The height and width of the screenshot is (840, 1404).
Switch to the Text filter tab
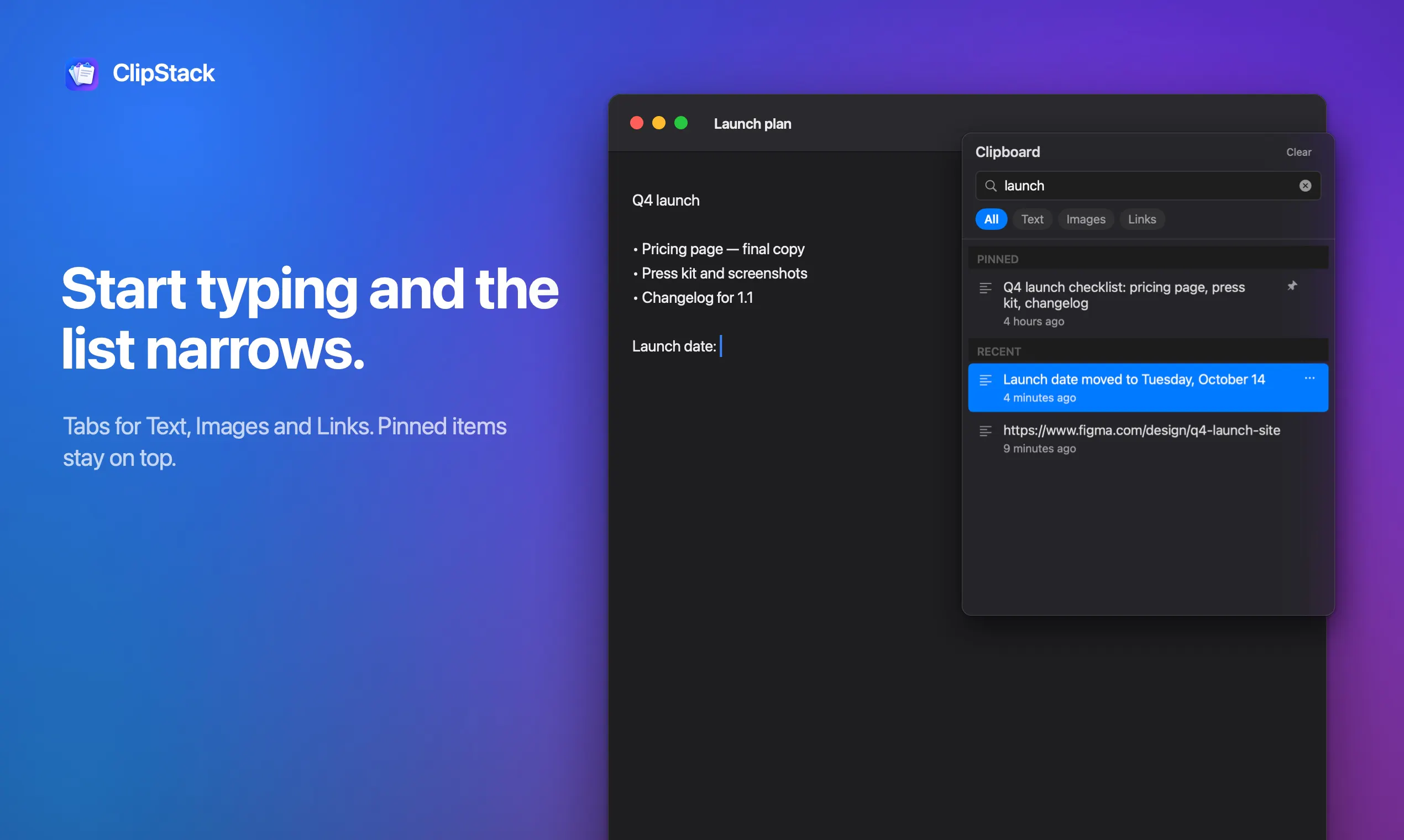(1032, 219)
